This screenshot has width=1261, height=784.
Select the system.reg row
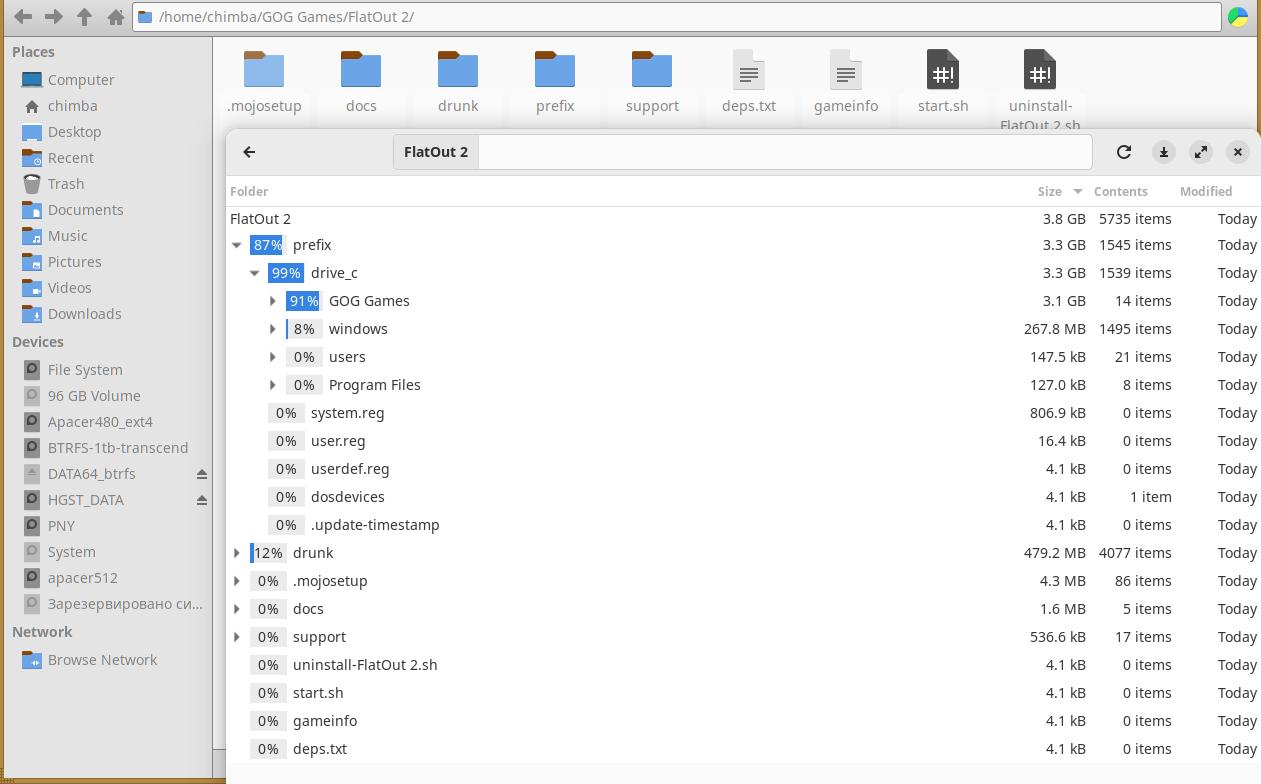743,413
